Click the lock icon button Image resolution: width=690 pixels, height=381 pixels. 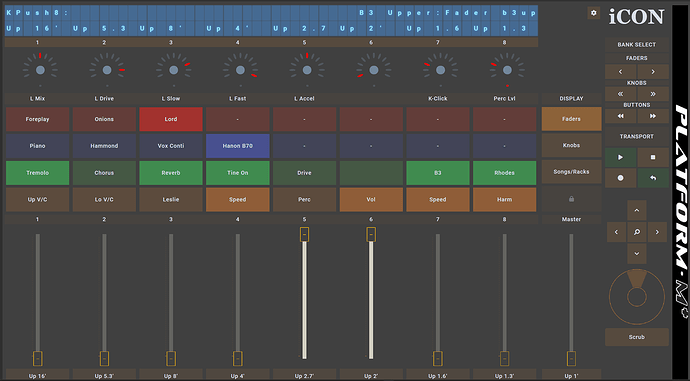(571, 199)
